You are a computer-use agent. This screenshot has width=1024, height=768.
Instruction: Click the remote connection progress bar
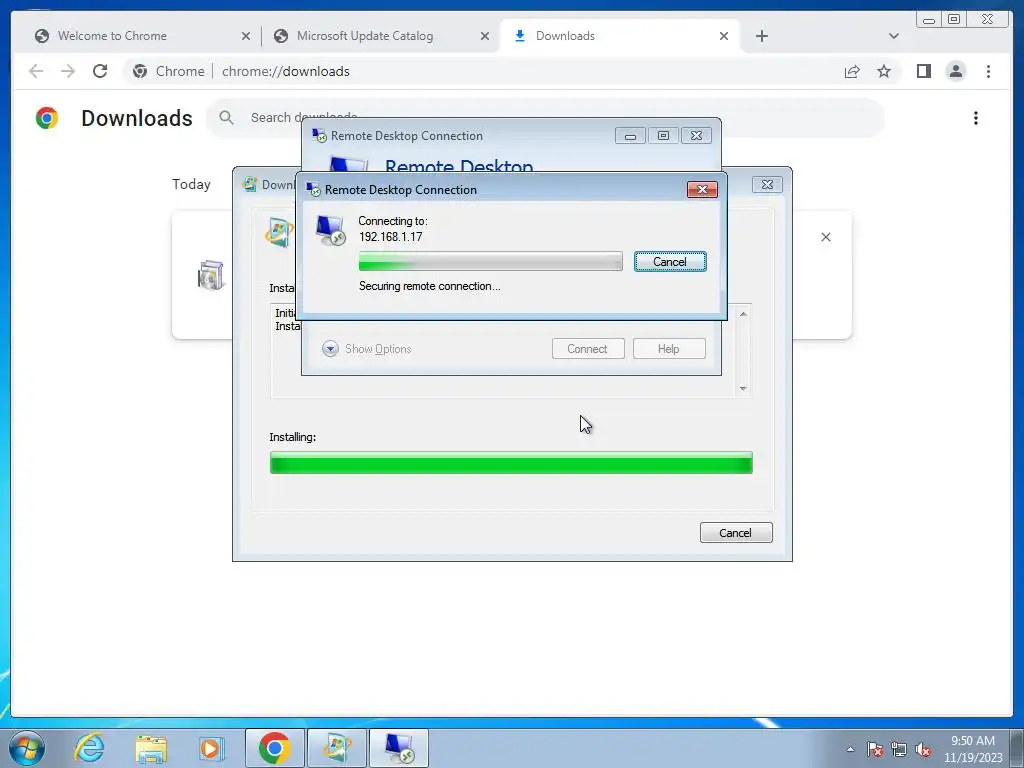pos(490,261)
